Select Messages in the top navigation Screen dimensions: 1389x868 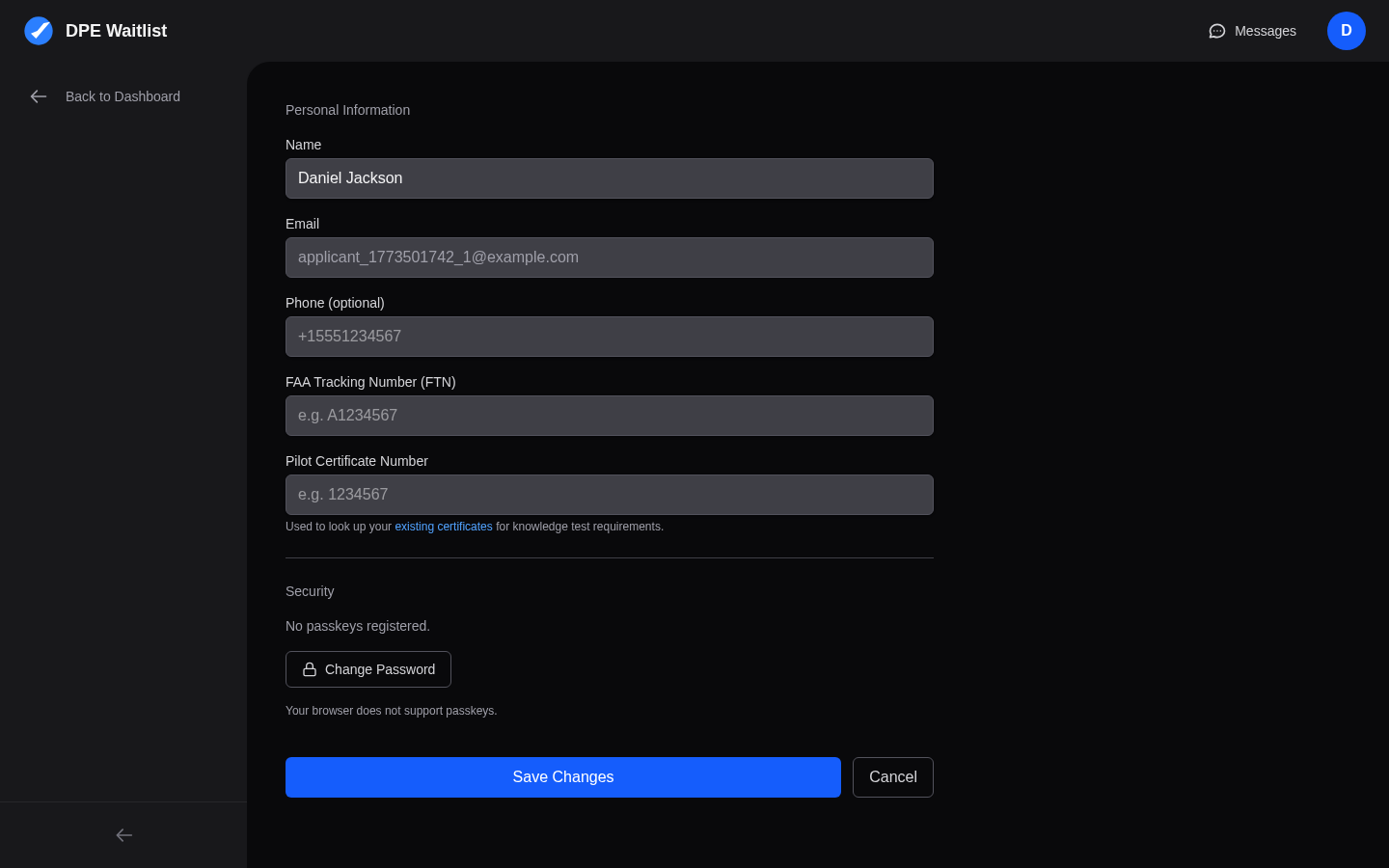1264,31
